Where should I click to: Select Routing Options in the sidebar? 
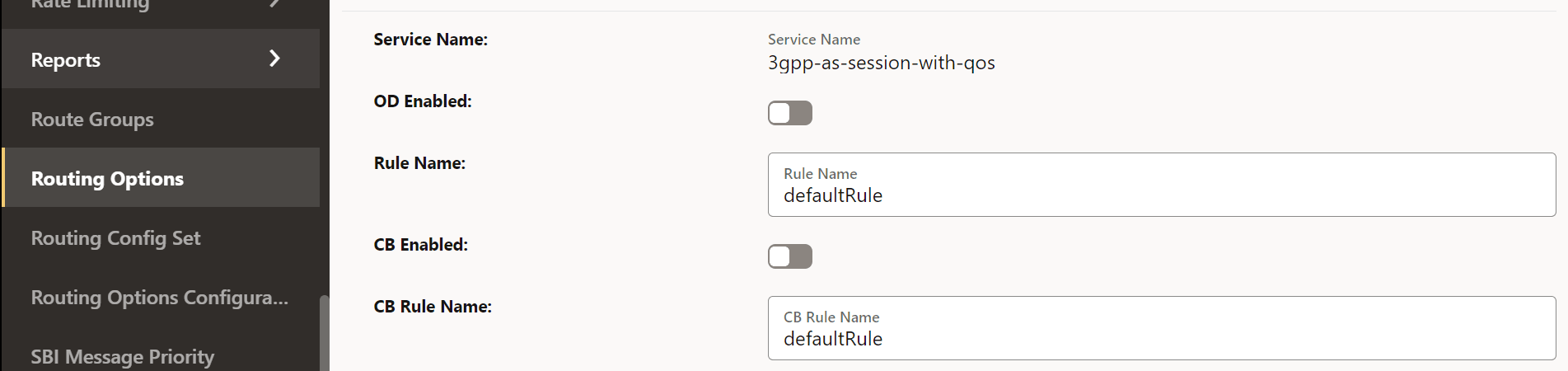[x=107, y=179]
